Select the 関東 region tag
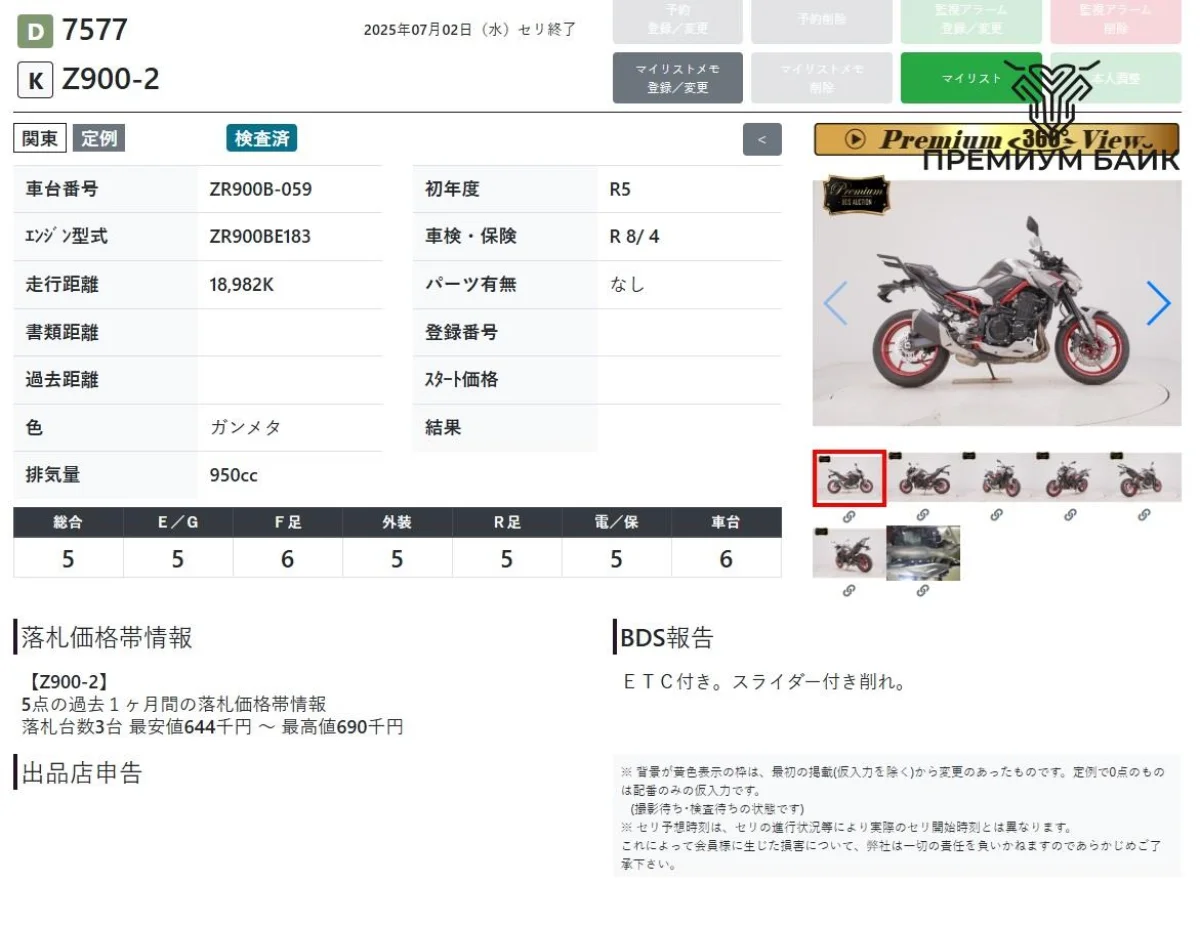This screenshot has width=1200, height=925. pos(40,139)
